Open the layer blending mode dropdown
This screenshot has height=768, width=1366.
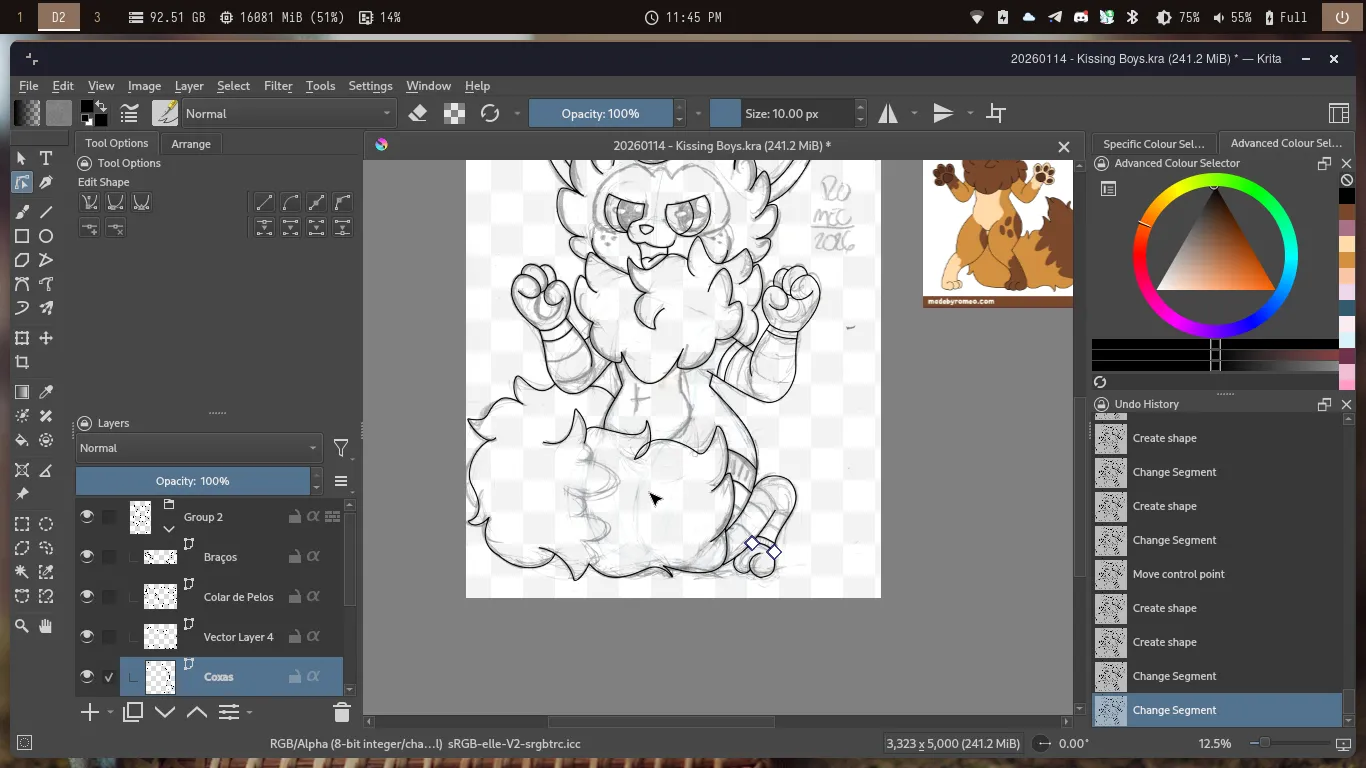tap(198, 448)
